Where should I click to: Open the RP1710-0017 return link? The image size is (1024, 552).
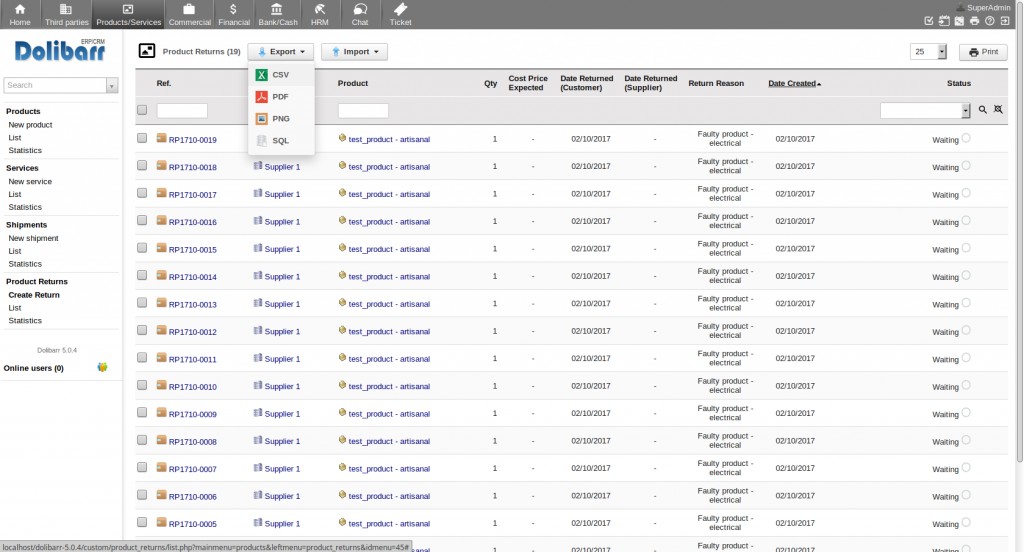(192, 195)
